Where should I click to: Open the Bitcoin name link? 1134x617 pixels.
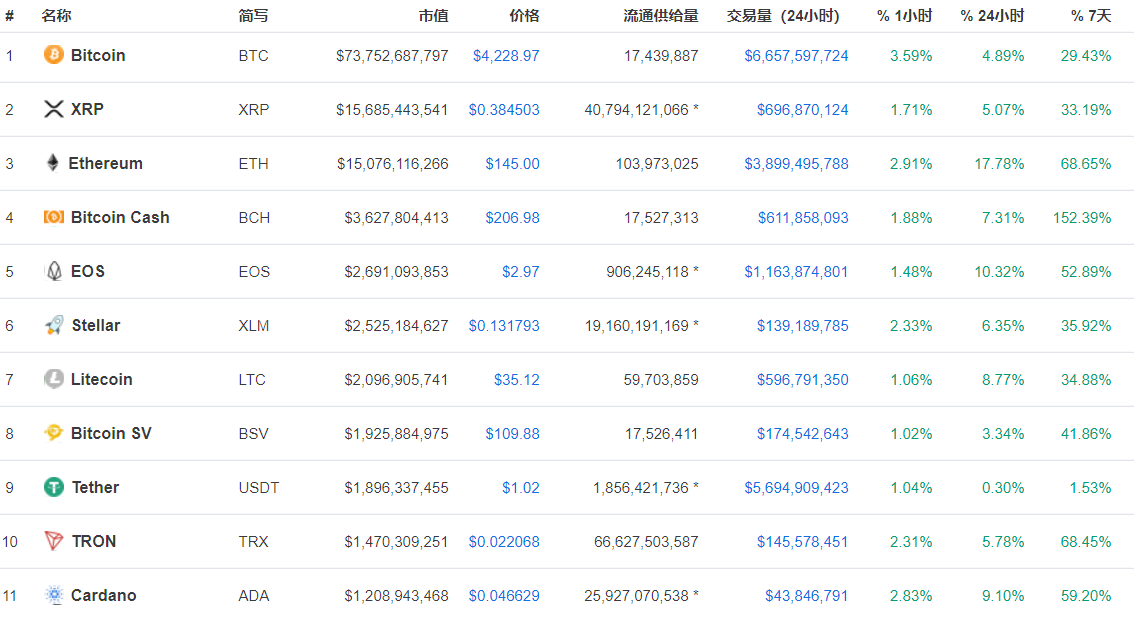[98, 56]
